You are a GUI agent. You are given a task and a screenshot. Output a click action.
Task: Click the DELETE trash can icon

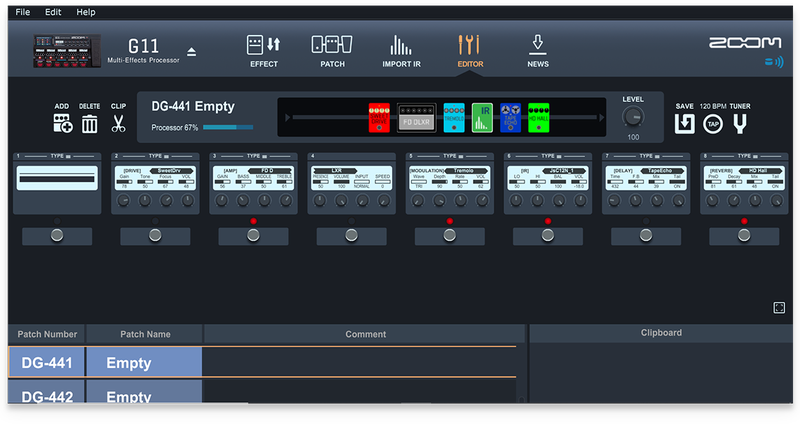coord(90,124)
